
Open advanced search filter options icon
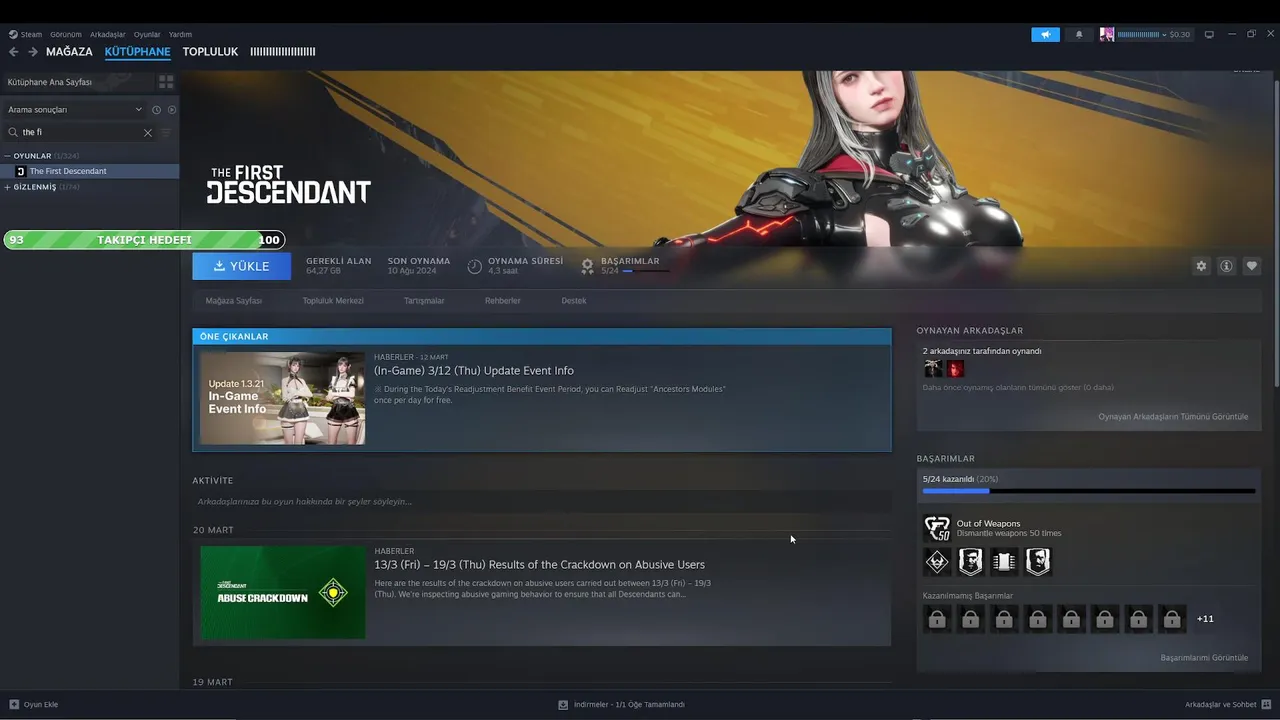click(166, 132)
